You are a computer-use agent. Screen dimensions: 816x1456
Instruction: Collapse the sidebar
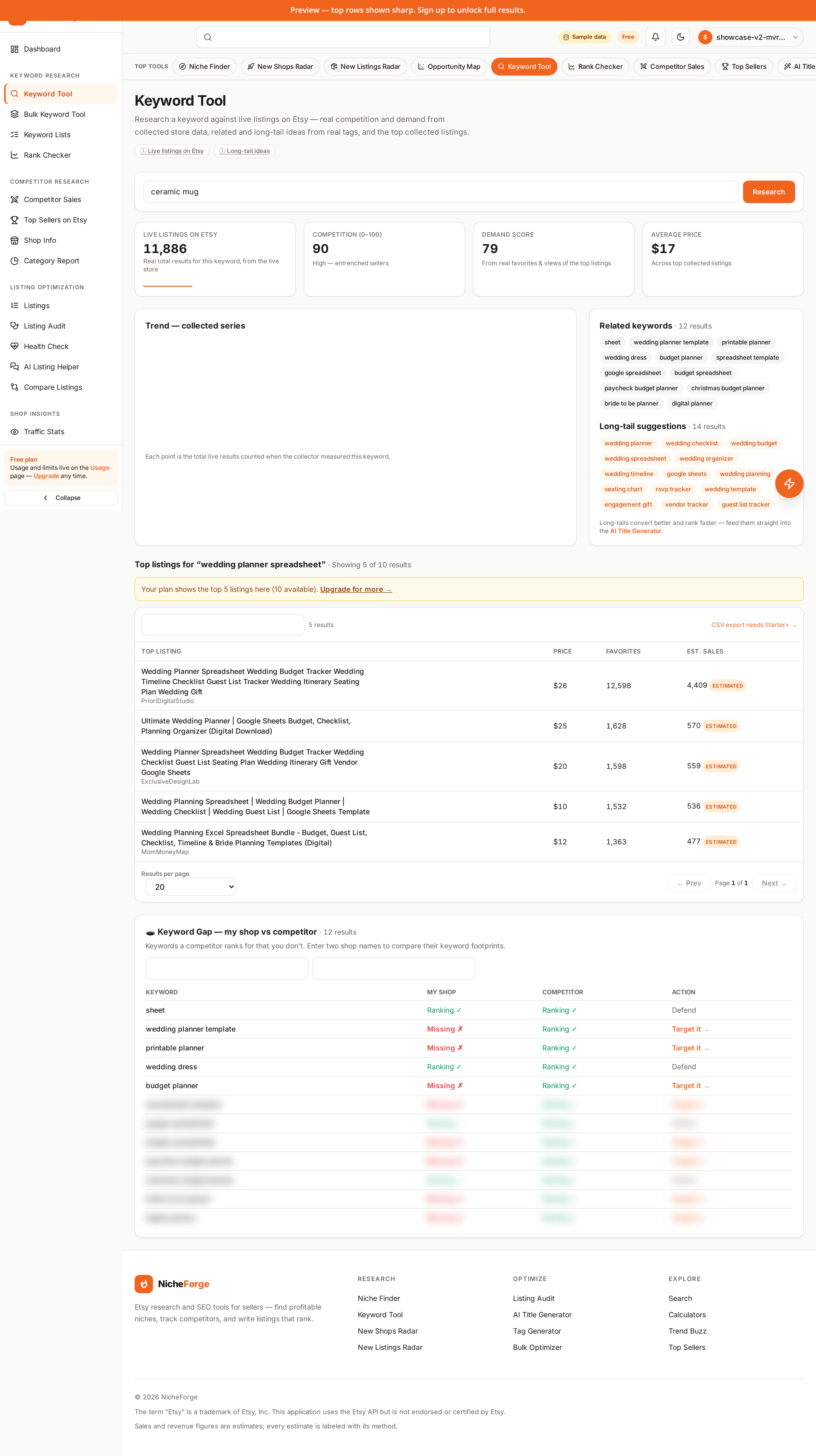point(61,498)
